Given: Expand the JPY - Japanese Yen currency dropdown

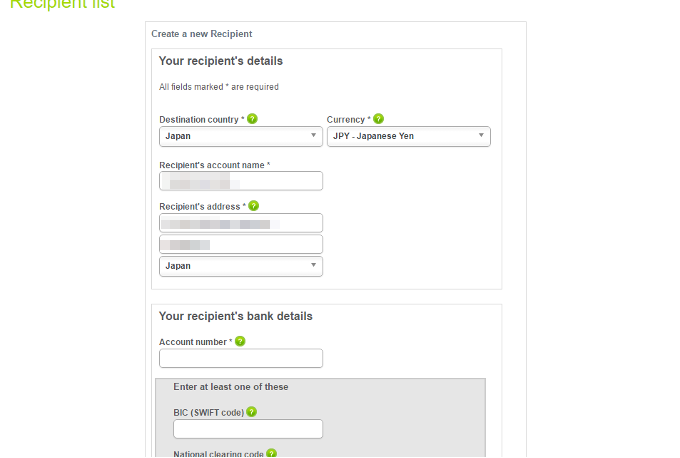Looking at the screenshot, I should [x=408, y=136].
